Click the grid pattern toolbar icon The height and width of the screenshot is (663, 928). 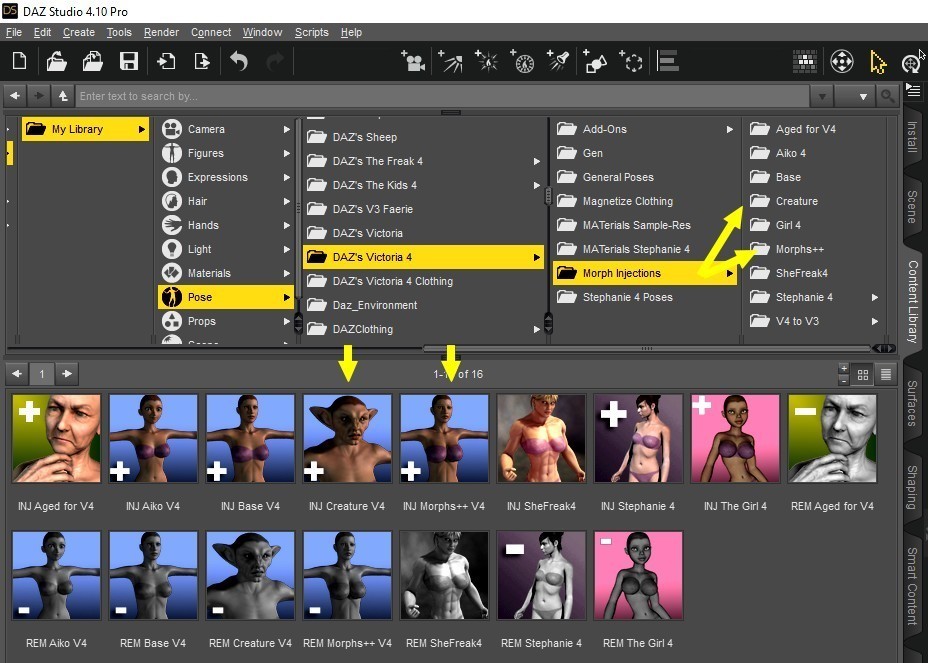pyautogui.click(x=805, y=61)
